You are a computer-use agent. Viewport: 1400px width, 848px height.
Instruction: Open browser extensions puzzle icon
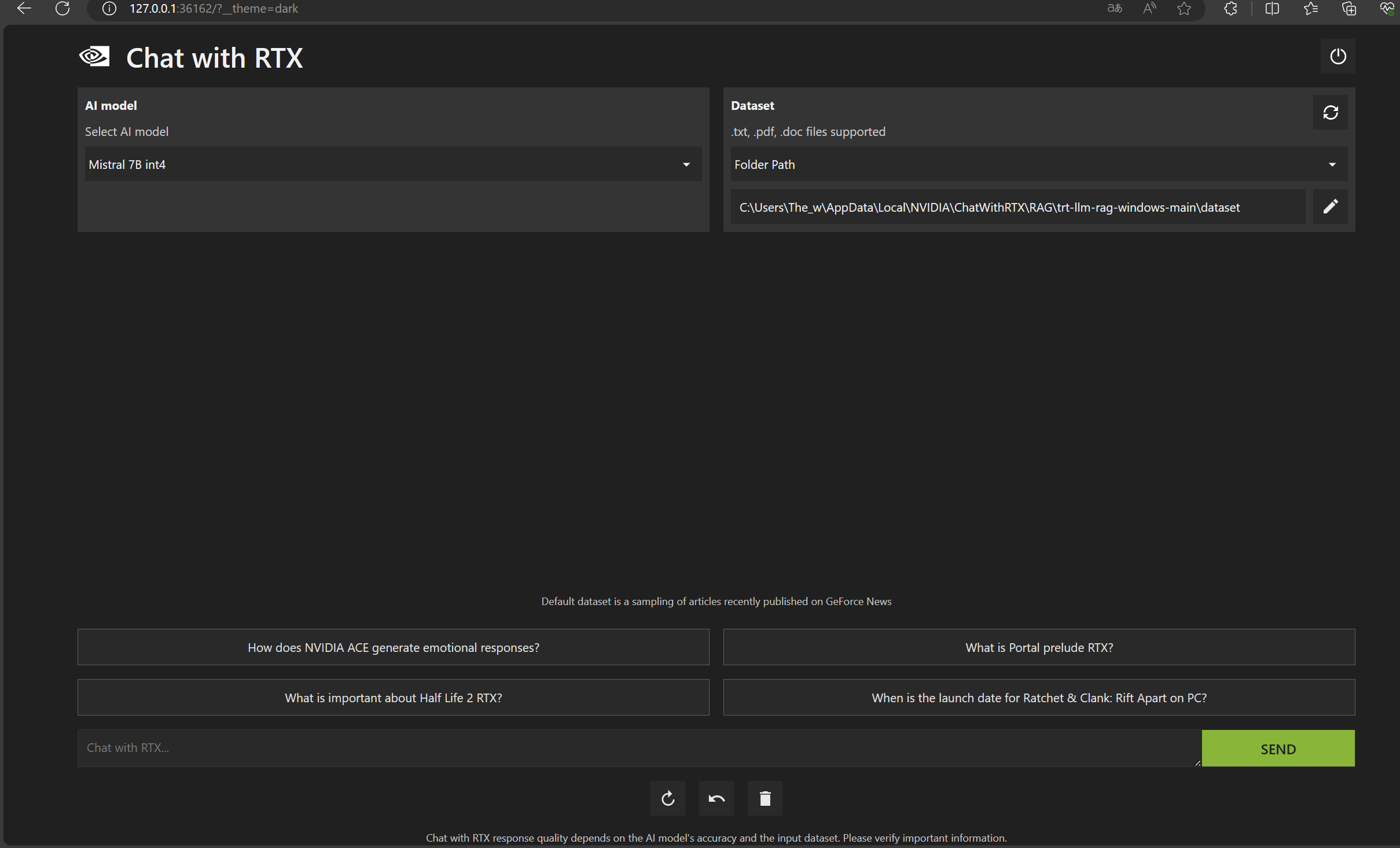tap(1230, 8)
